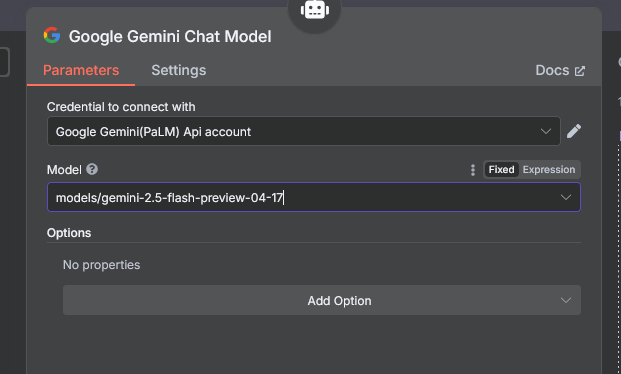Expand the Model list chevron
621x374 pixels.
[x=566, y=197]
